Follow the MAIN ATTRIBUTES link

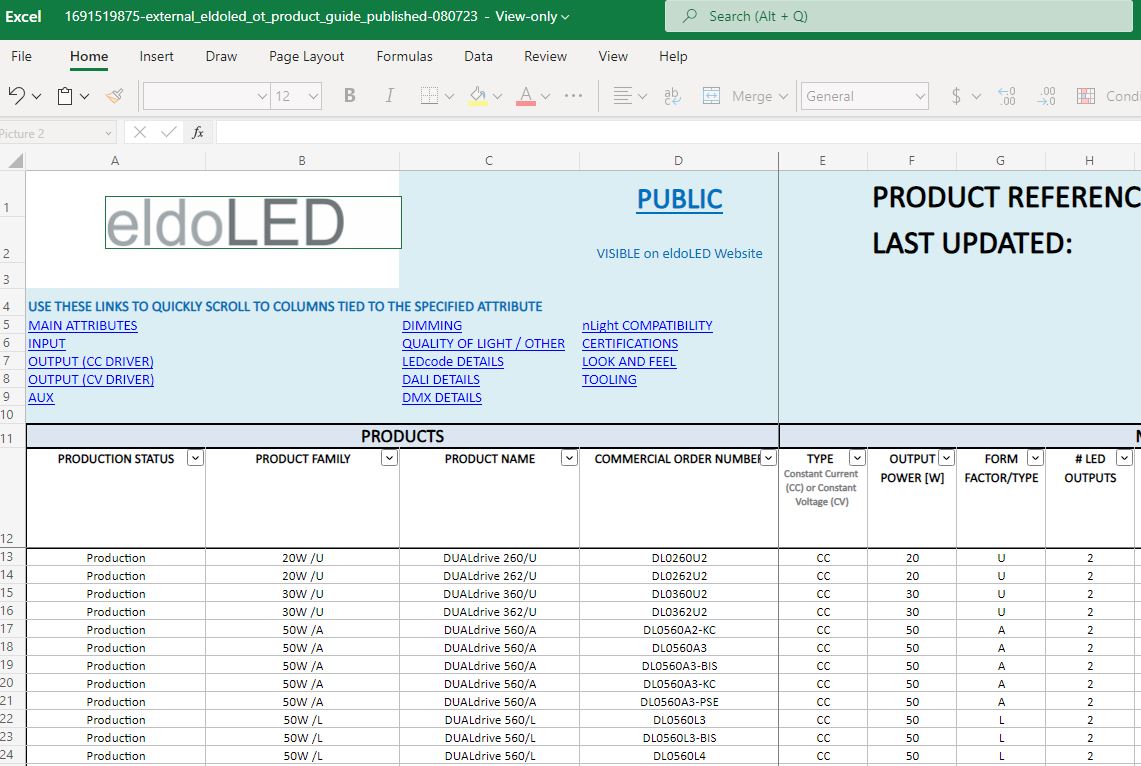coord(83,325)
